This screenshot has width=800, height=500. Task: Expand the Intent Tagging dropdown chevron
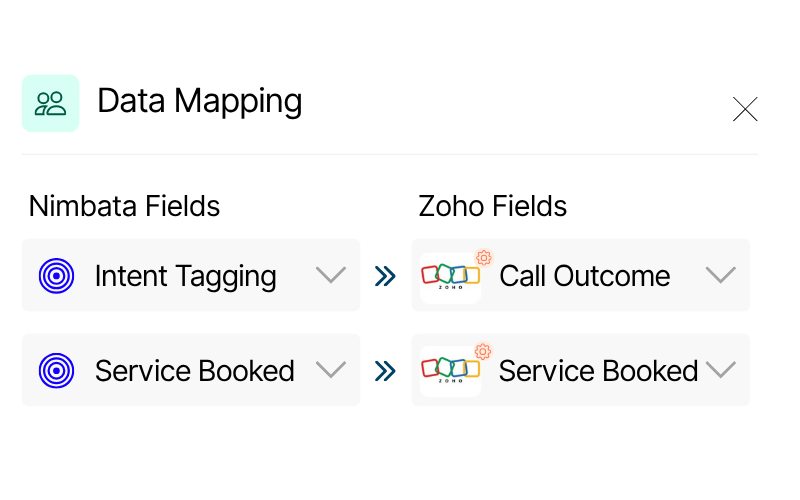click(x=330, y=275)
